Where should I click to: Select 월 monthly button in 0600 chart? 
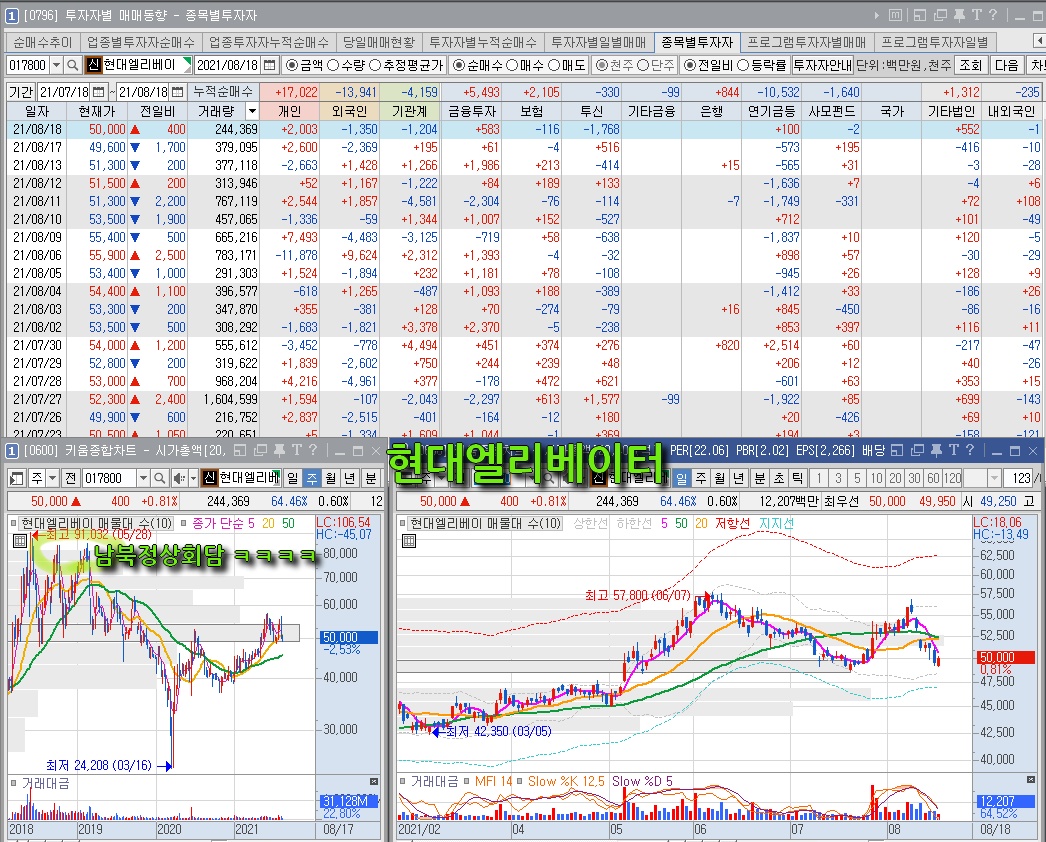(x=331, y=478)
